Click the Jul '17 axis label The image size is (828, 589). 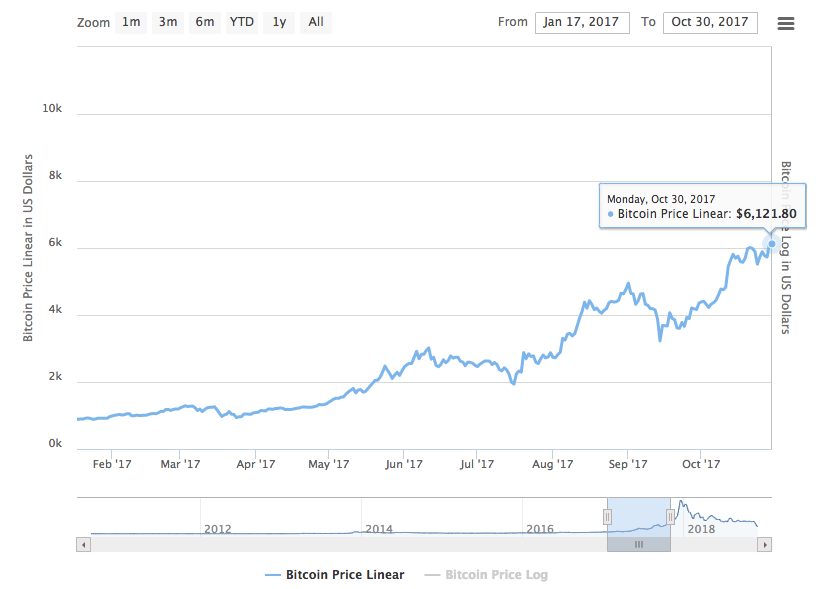pyautogui.click(x=477, y=464)
